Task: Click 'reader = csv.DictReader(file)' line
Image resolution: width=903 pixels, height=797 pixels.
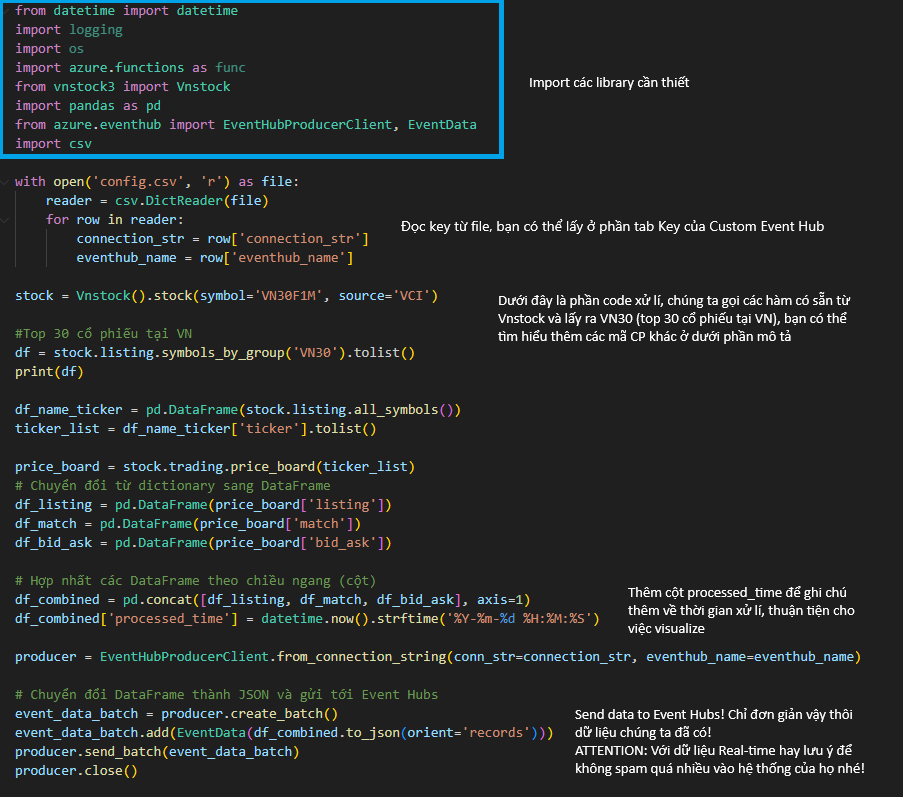Action: [x=157, y=200]
